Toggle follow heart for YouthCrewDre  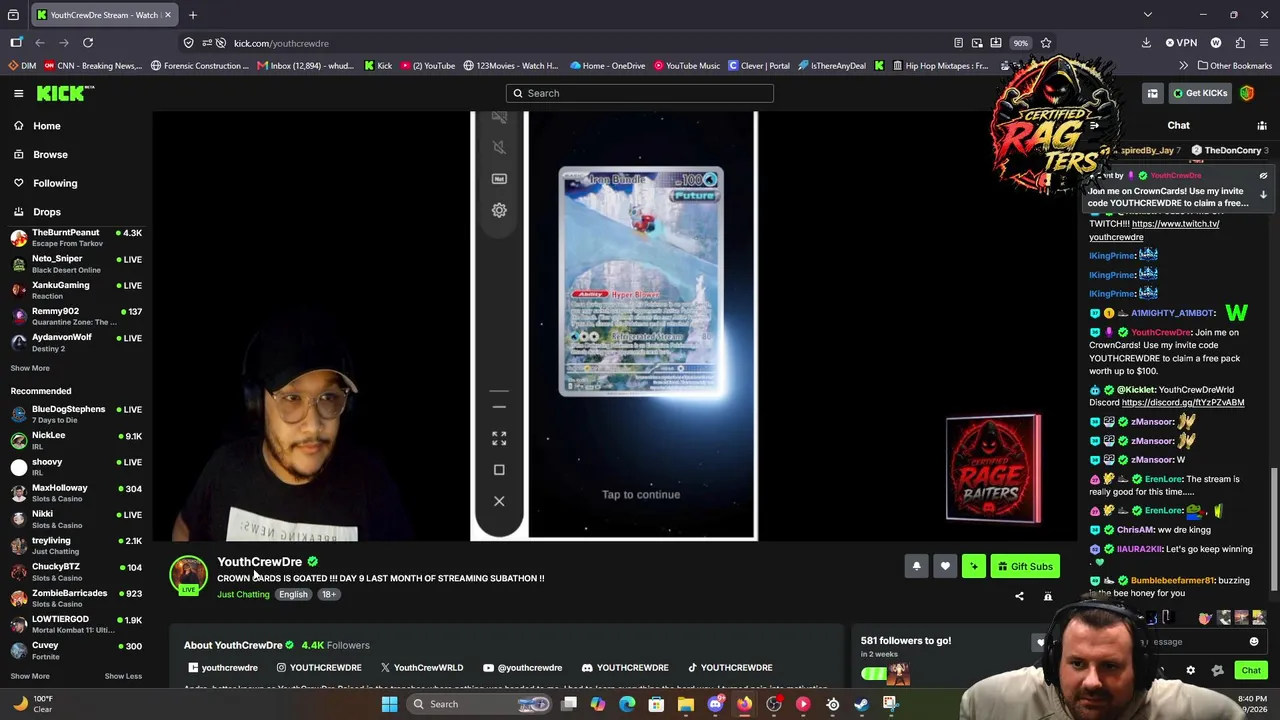click(x=945, y=567)
